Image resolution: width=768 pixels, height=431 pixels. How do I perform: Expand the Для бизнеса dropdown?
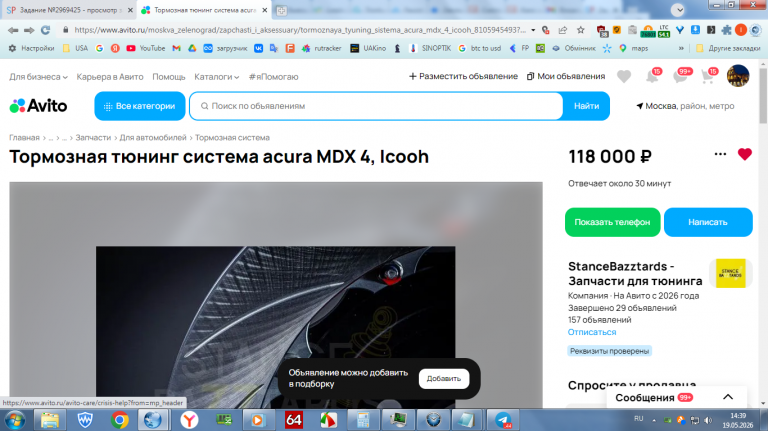pyautogui.click(x=38, y=77)
